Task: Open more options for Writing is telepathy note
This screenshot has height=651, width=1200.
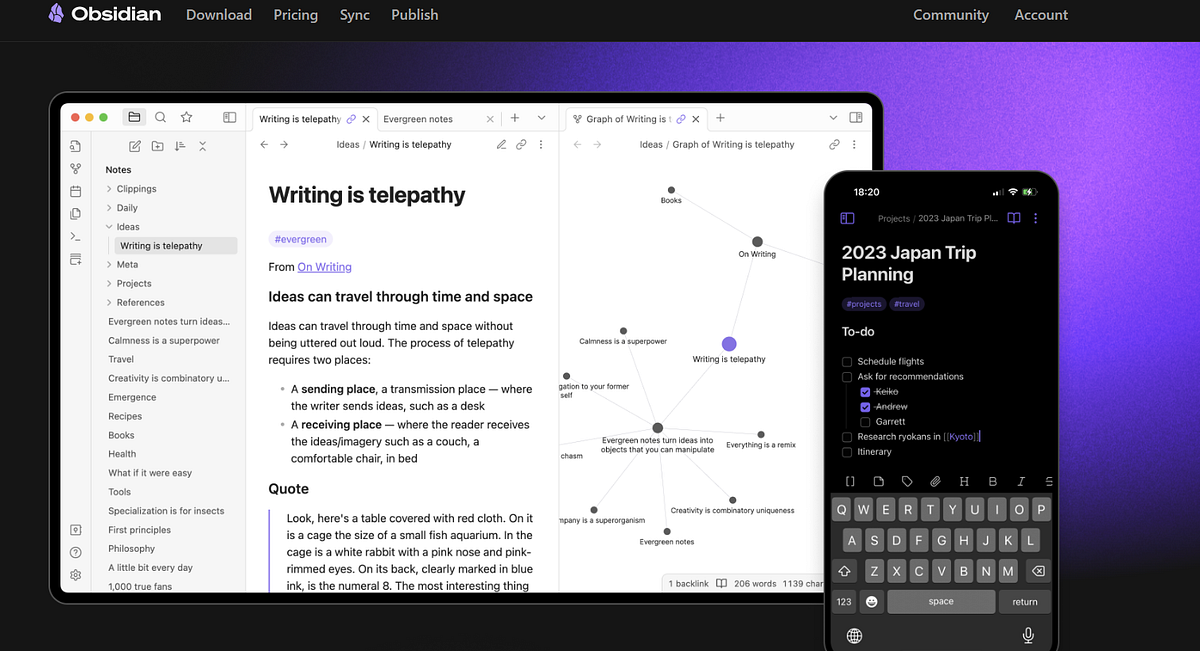Action: point(541,144)
